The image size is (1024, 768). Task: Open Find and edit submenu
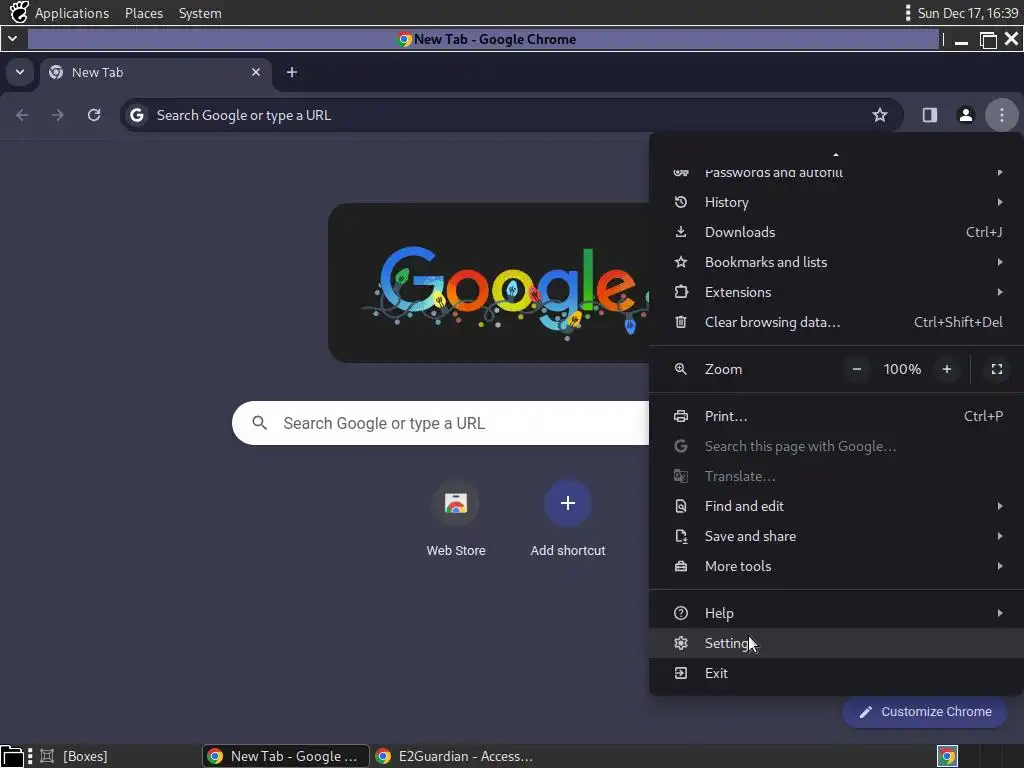coord(836,506)
